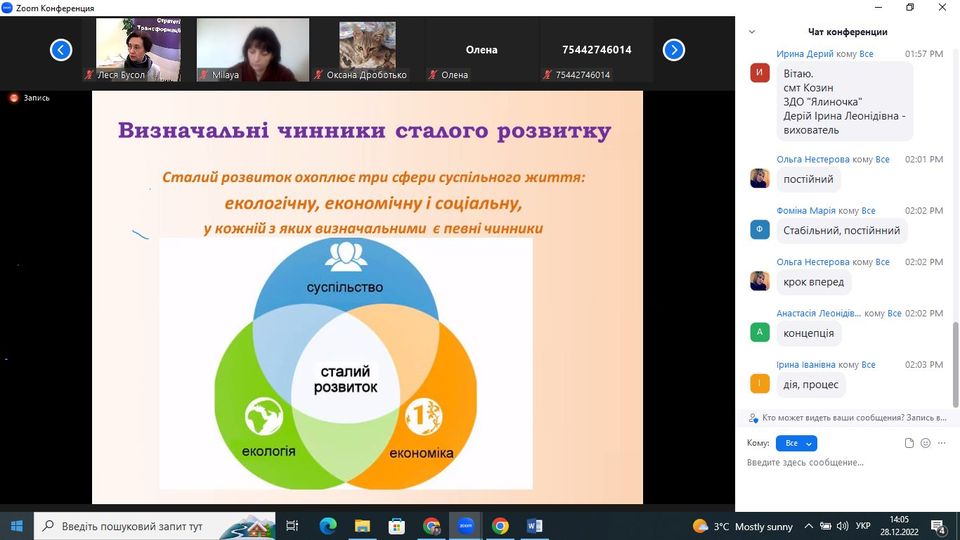Open the clock and calendar 14:05

tap(899, 526)
